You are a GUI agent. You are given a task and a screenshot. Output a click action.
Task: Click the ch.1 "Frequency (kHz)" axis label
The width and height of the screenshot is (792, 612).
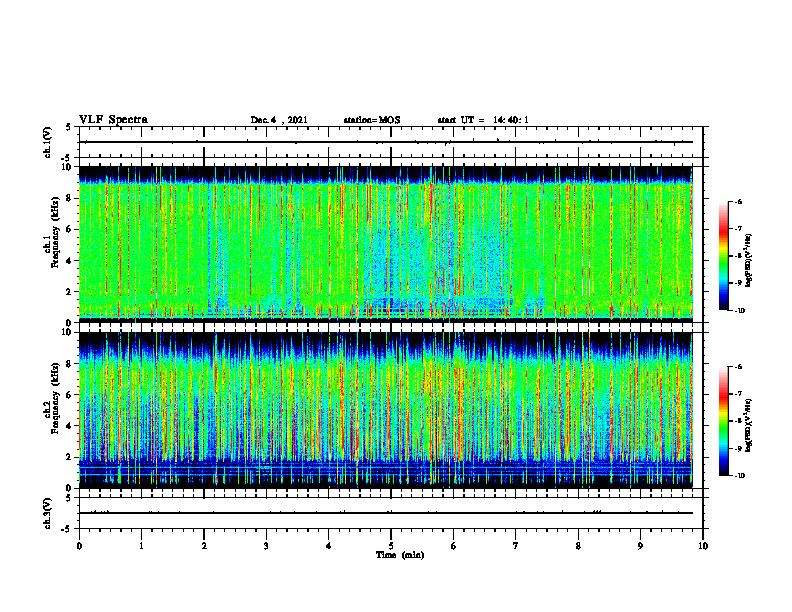tap(55, 232)
